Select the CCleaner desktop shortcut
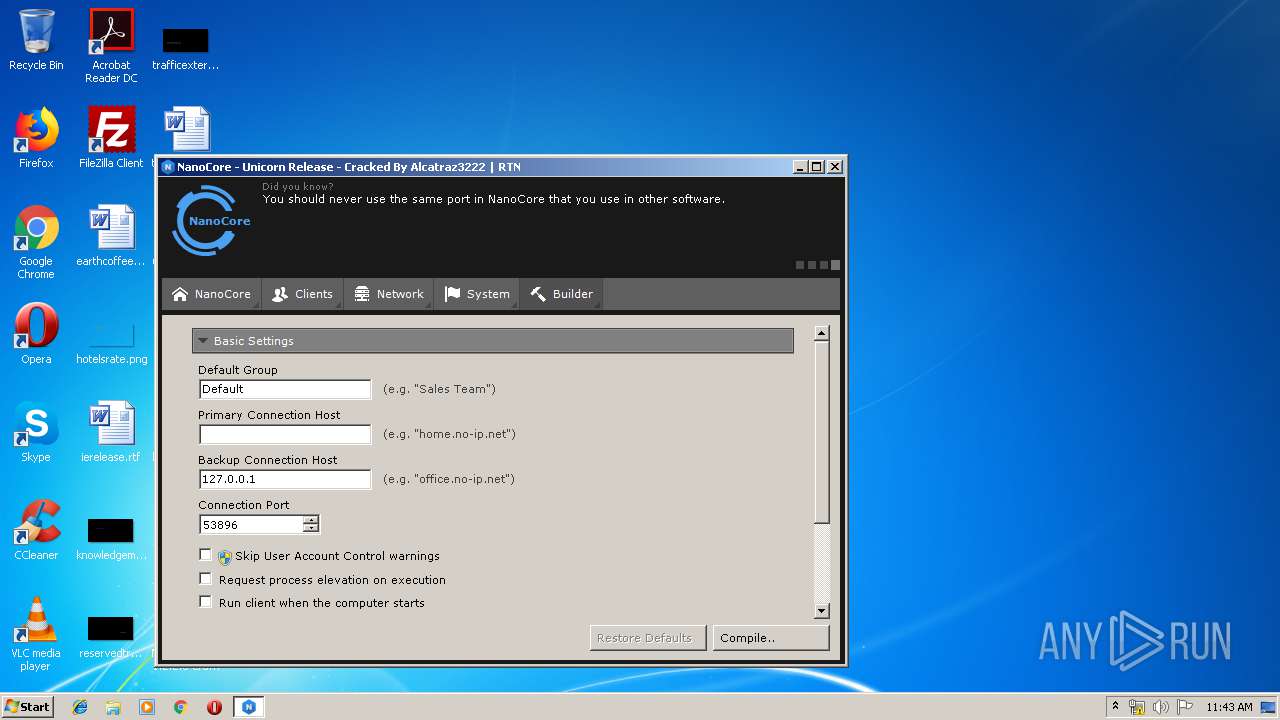This screenshot has height=720, width=1280. pos(36,530)
